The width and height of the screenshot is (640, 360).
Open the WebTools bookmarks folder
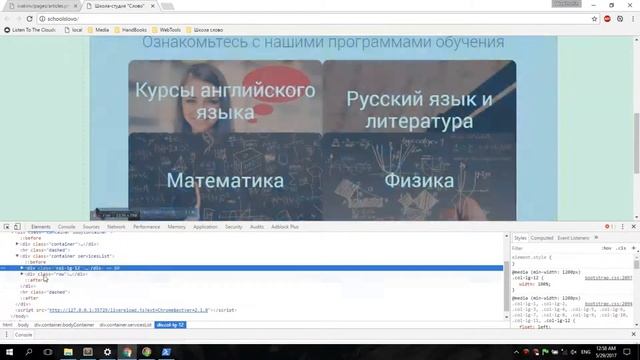167,30
